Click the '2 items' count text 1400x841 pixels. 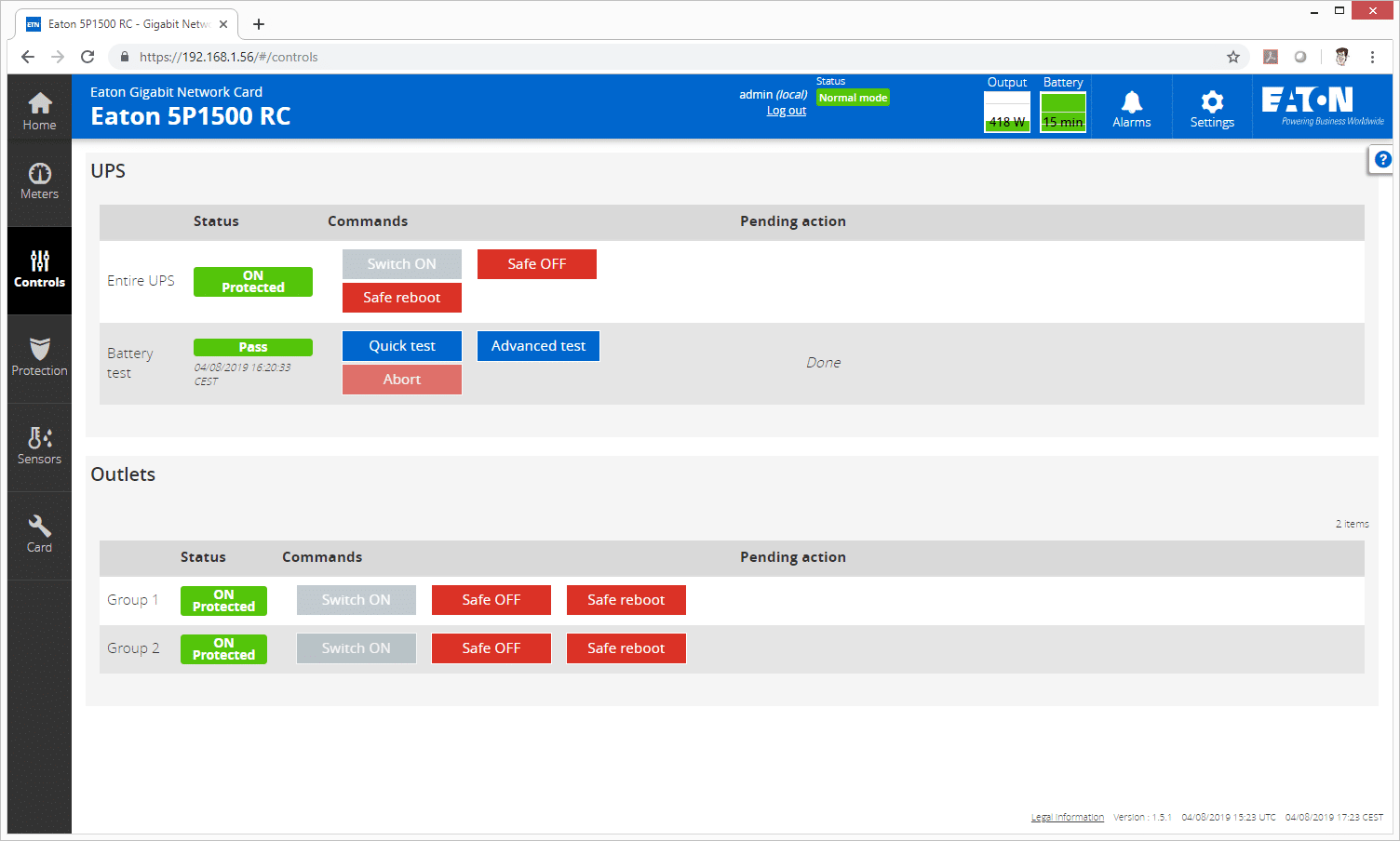[x=1353, y=524]
